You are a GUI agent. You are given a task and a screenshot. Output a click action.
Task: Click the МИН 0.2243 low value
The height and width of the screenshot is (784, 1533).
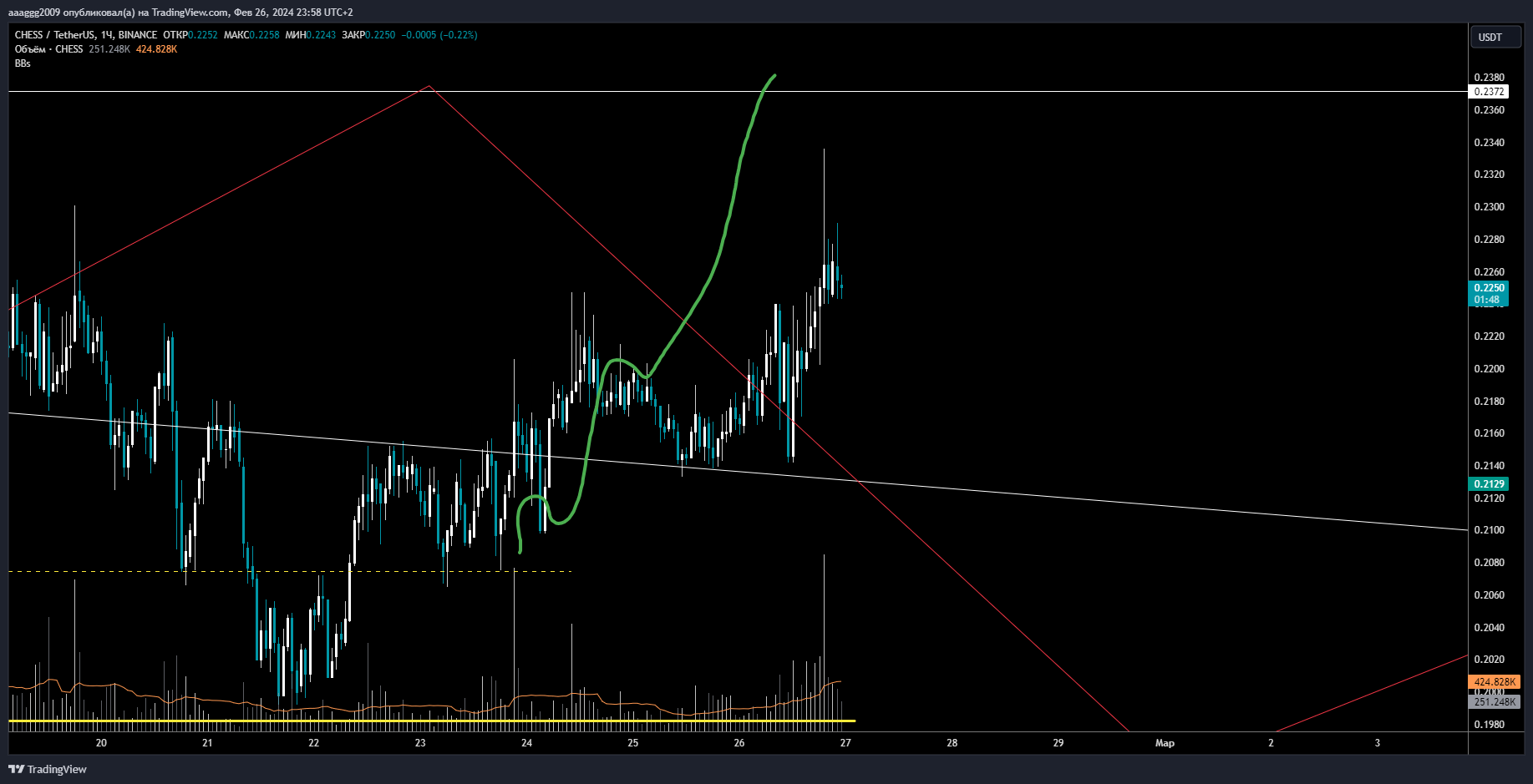(x=311, y=35)
